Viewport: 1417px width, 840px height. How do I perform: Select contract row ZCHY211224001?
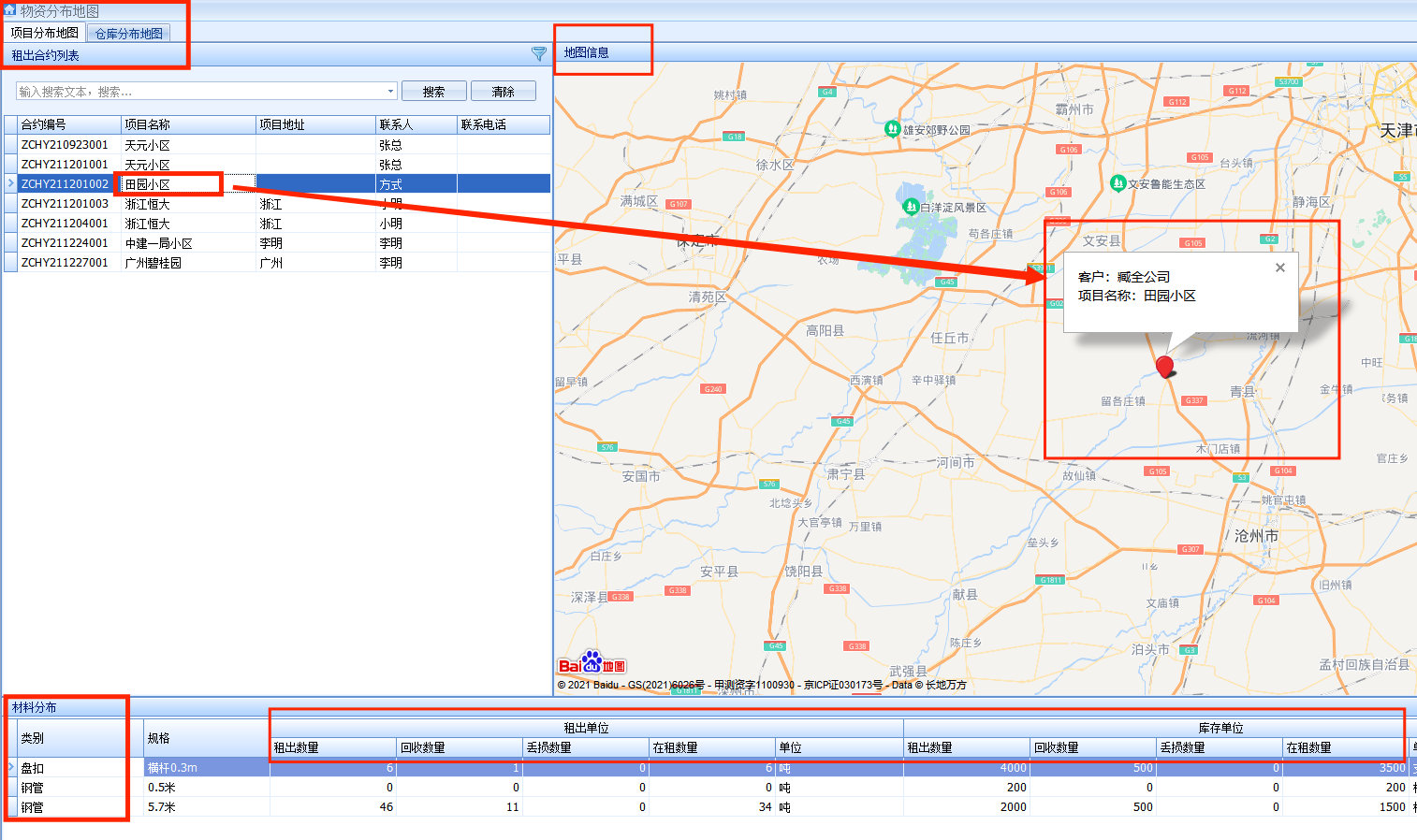[x=277, y=243]
